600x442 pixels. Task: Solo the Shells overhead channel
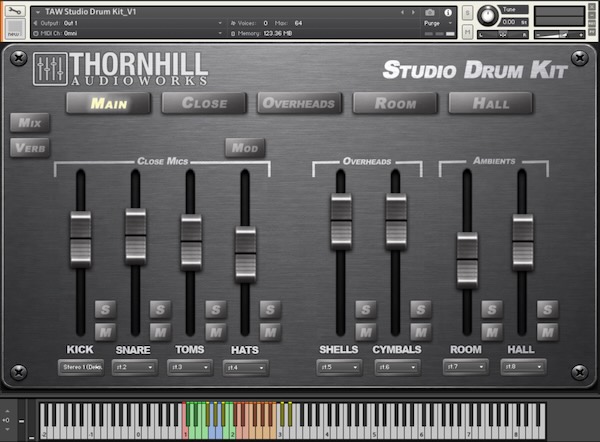[365, 309]
